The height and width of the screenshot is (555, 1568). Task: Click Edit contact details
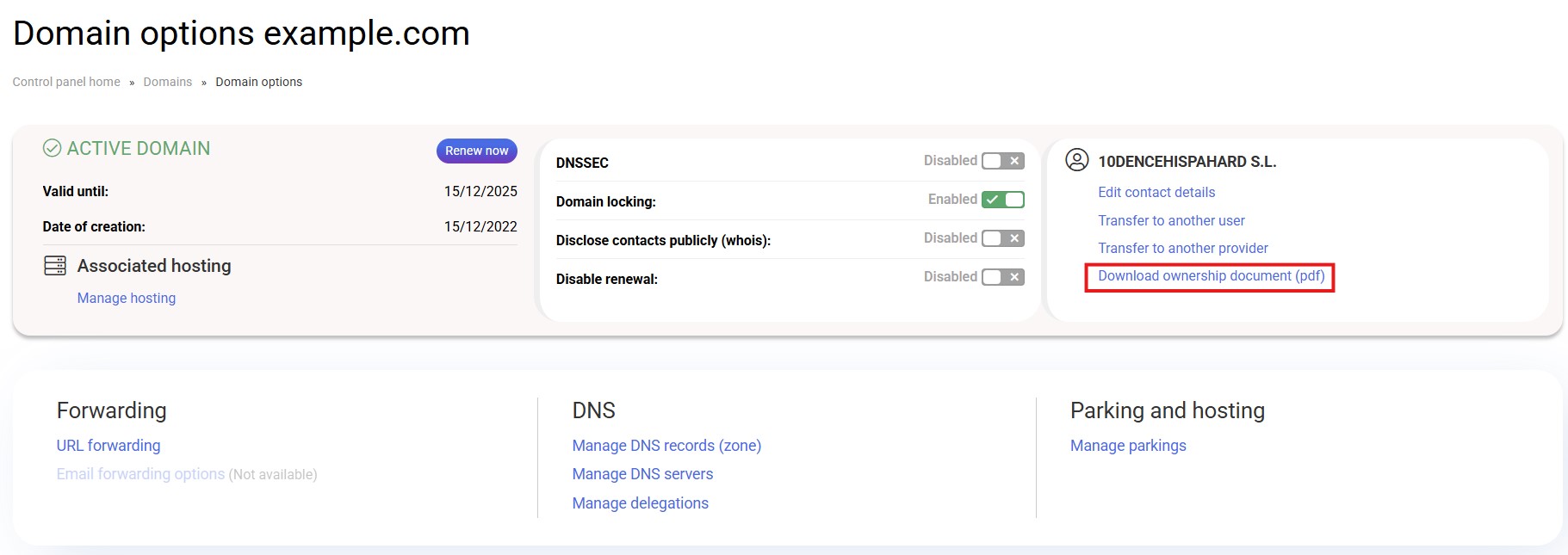1156,192
